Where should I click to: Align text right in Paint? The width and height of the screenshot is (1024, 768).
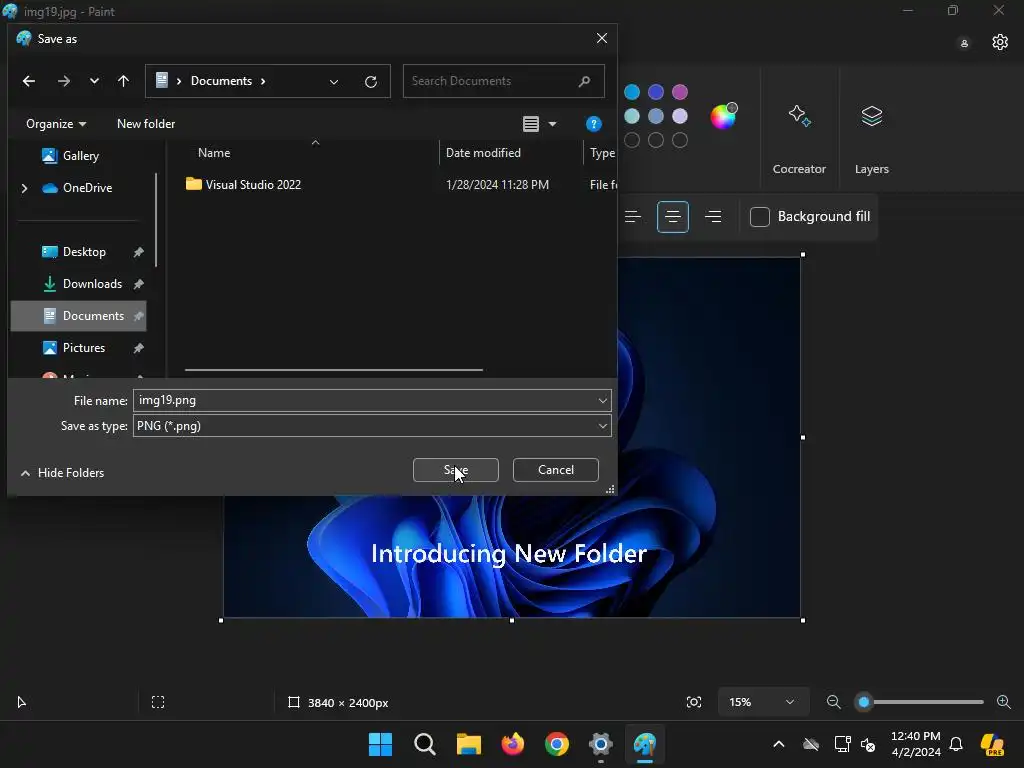coord(713,217)
